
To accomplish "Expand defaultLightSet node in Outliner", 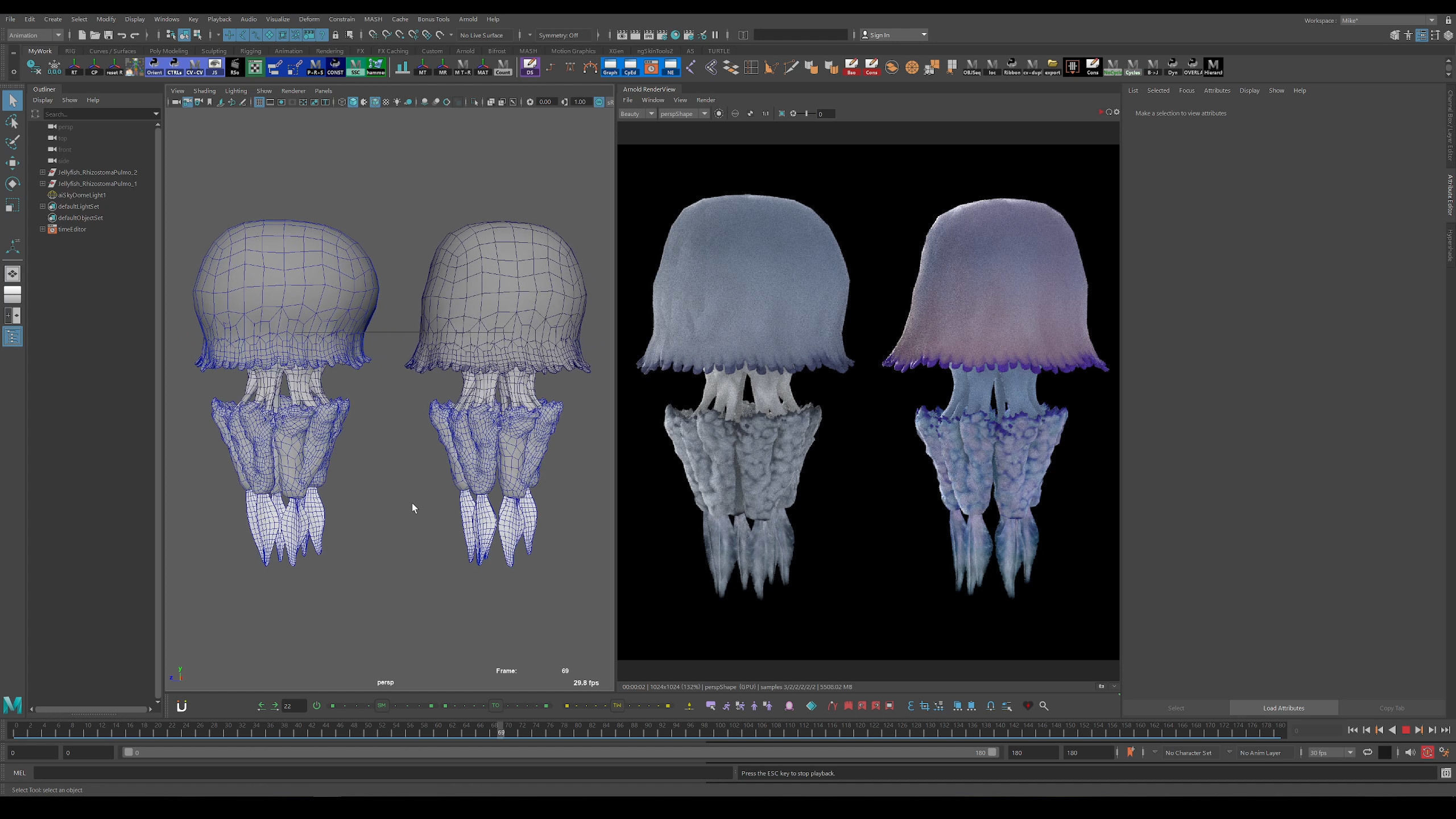I will point(43,206).
